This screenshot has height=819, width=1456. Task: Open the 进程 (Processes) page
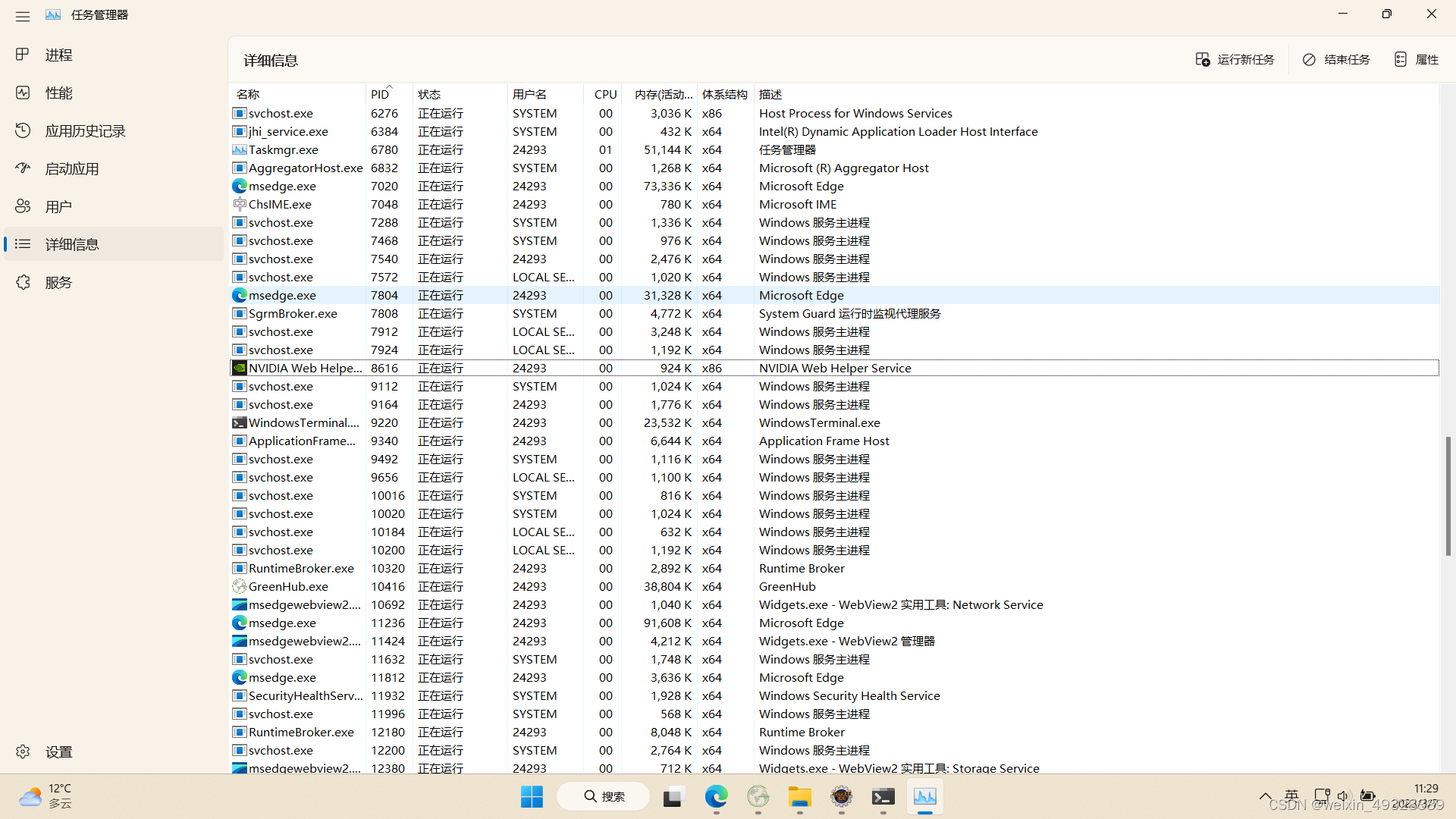click(114, 55)
